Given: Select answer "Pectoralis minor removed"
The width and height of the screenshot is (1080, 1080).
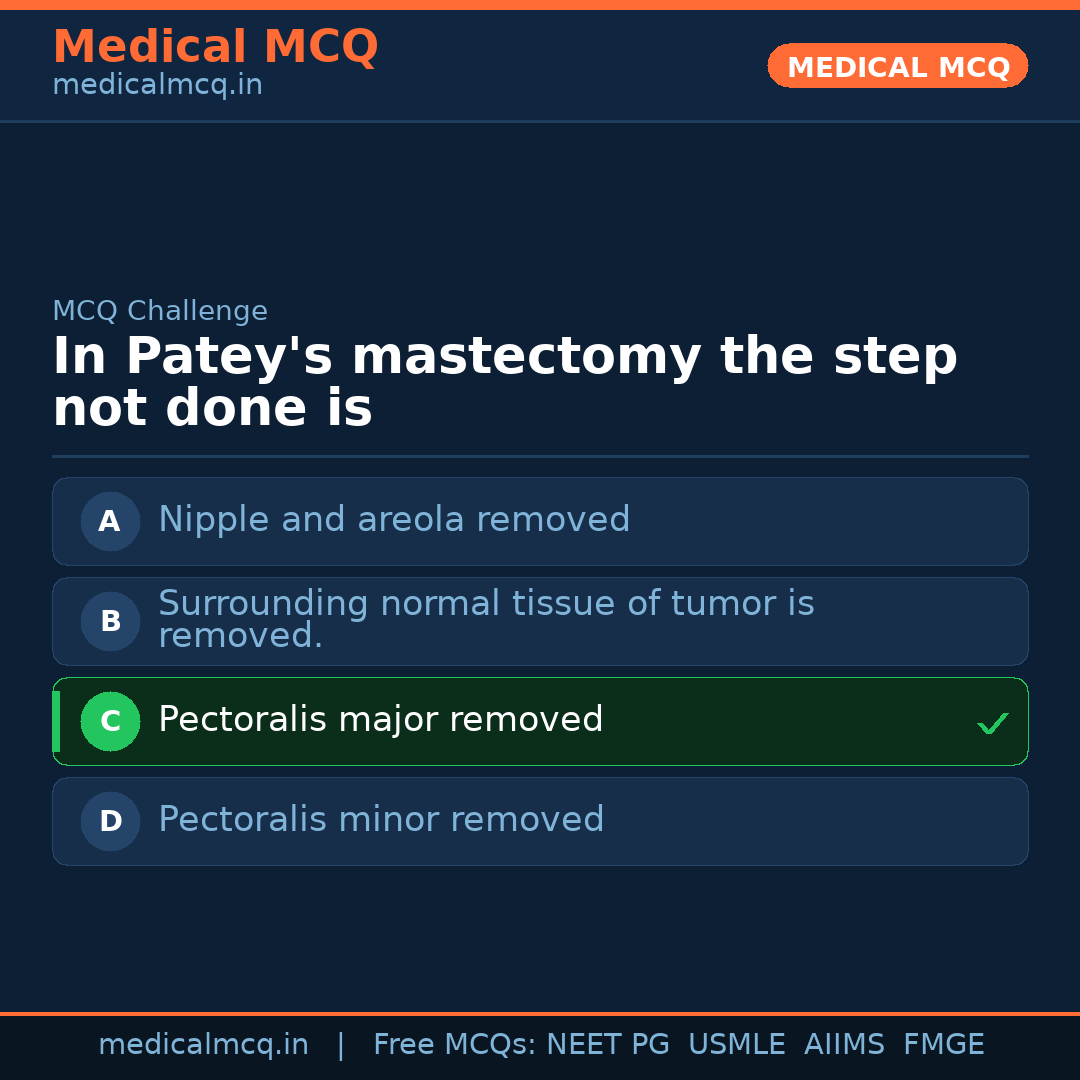Looking at the screenshot, I should coord(381,820).
